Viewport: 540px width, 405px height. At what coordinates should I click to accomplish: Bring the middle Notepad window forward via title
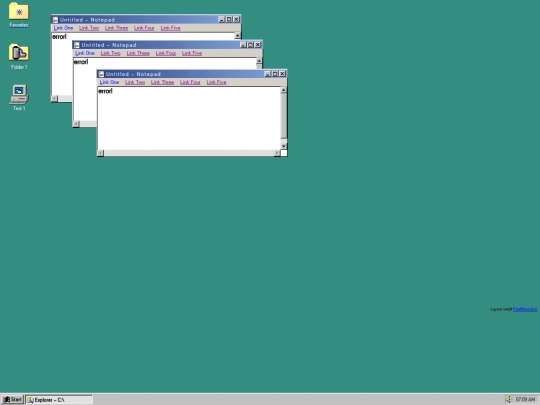tap(167, 45)
